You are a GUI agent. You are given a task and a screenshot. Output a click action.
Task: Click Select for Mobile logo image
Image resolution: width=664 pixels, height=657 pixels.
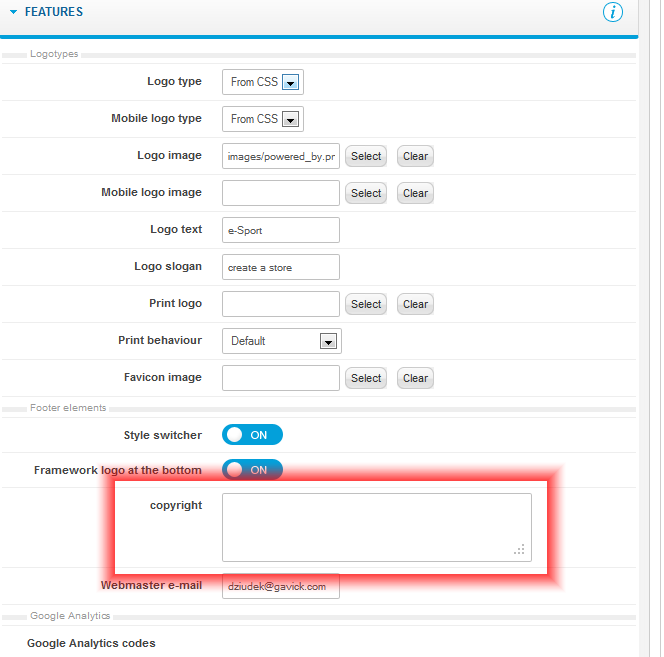pos(366,193)
